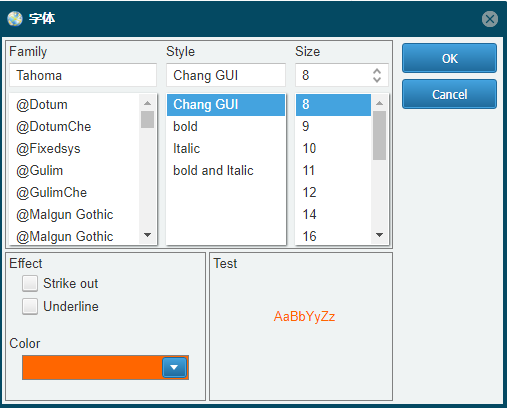The height and width of the screenshot is (408, 507).
Task: Enable the Underline checkbox
Action: click(30, 306)
